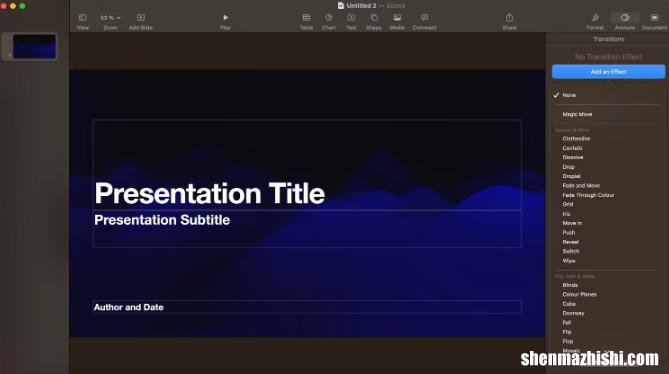Click the Keynote document icon in title bar

coord(340,6)
